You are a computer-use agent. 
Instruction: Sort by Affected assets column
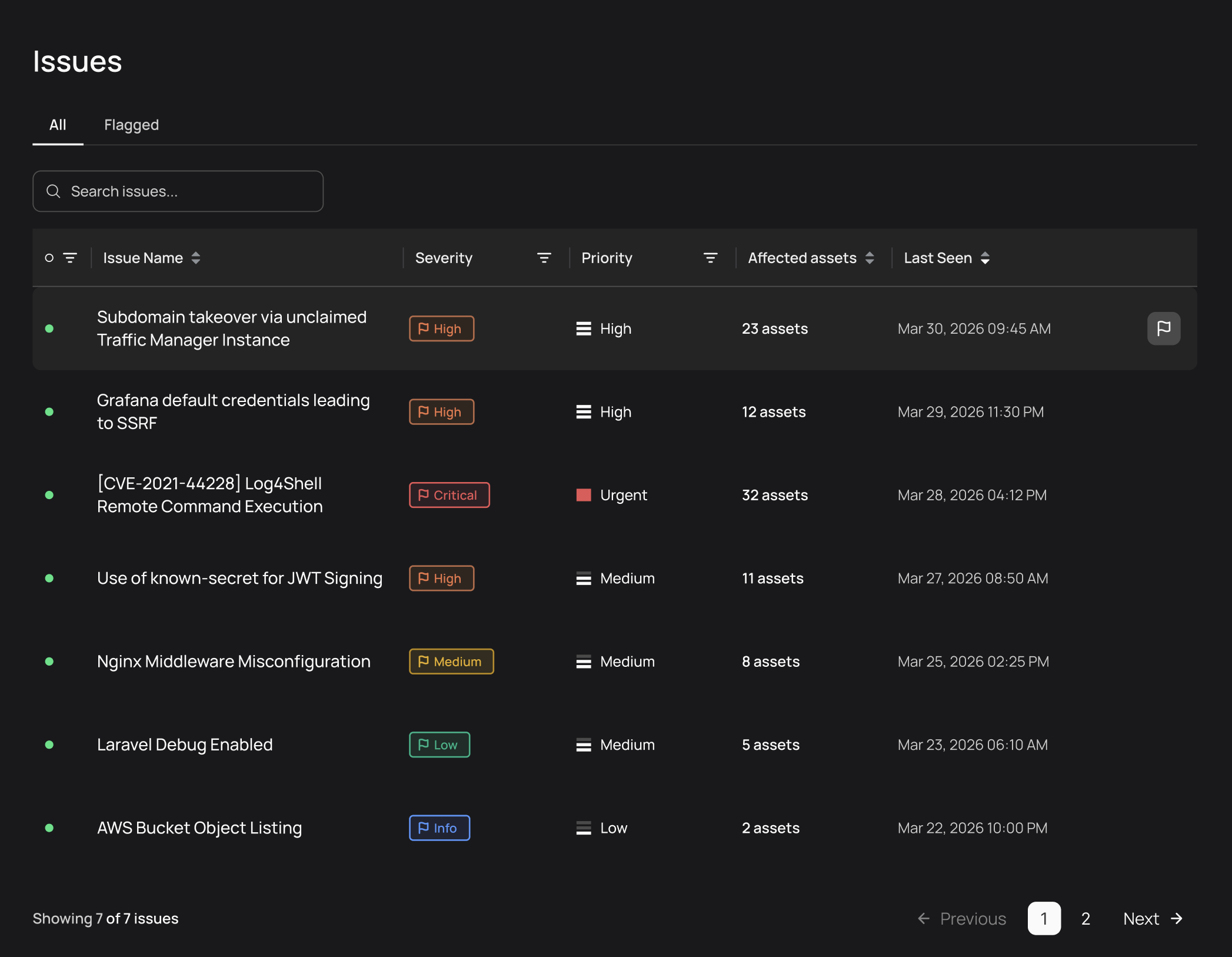click(x=869, y=258)
